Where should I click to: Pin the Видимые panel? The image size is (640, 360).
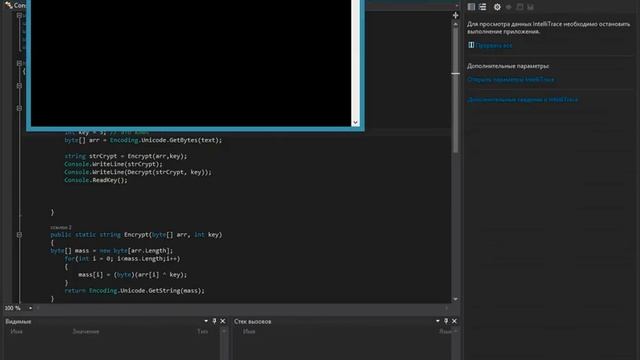(214, 321)
